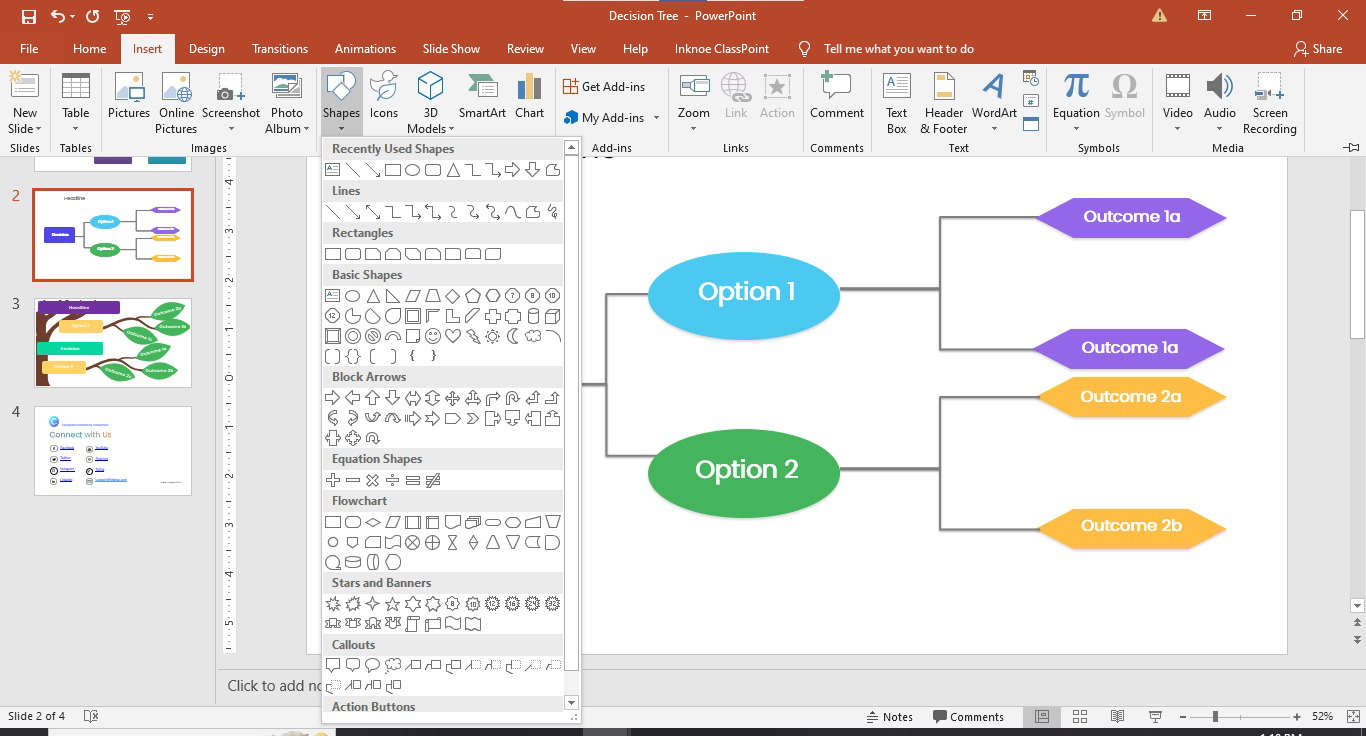Open the Inknoe ClassPoint tab
This screenshot has height=736, width=1366.
coord(722,48)
